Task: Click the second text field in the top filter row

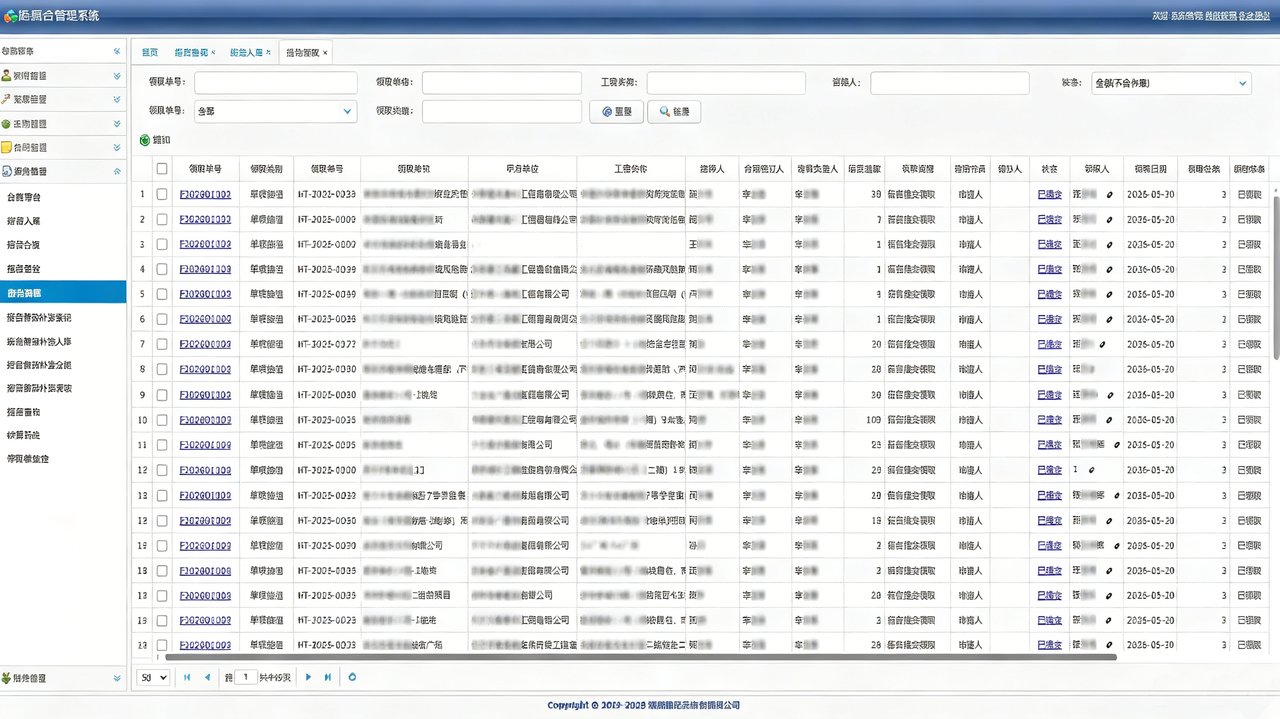Action: [x=502, y=83]
